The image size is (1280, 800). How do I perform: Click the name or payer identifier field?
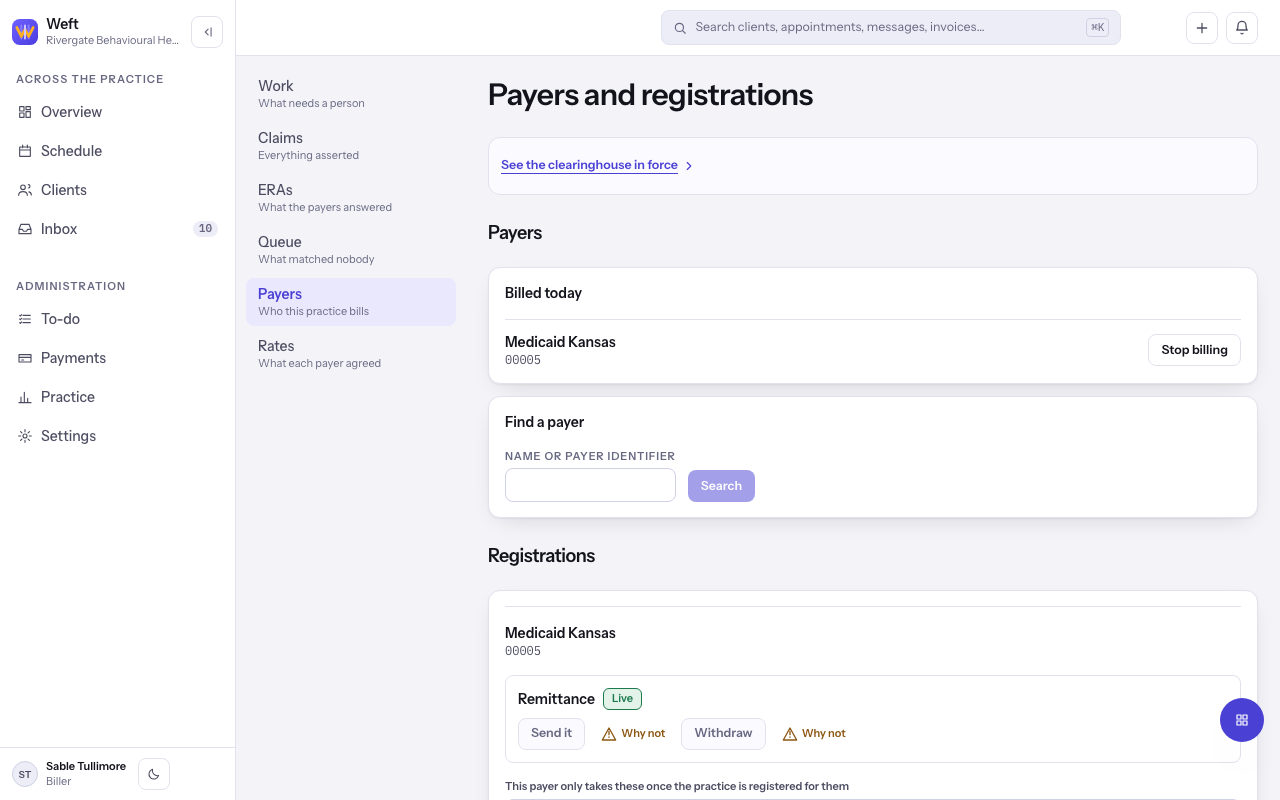(x=590, y=486)
